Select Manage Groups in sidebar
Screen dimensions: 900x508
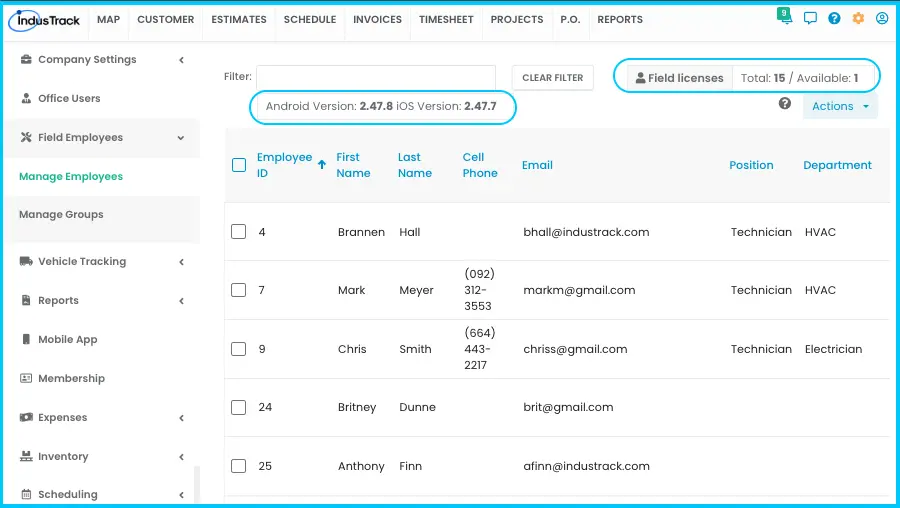(61, 214)
